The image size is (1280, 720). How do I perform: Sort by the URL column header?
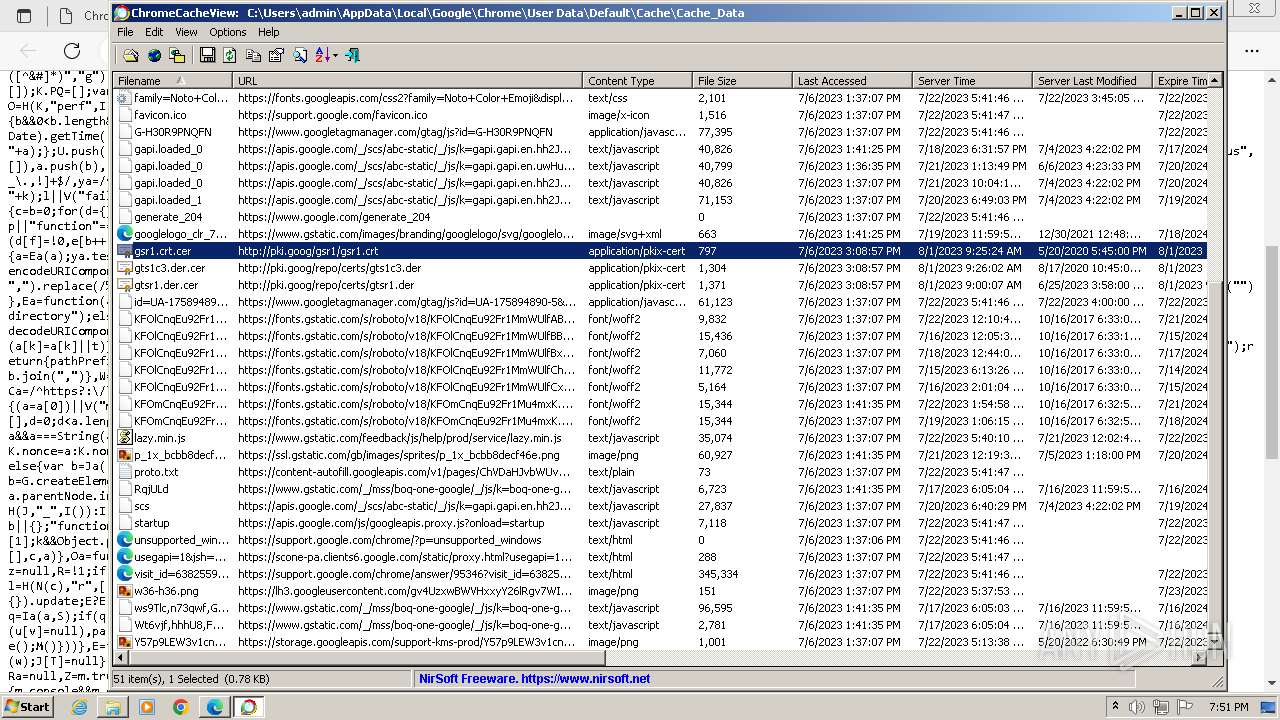tap(408, 81)
